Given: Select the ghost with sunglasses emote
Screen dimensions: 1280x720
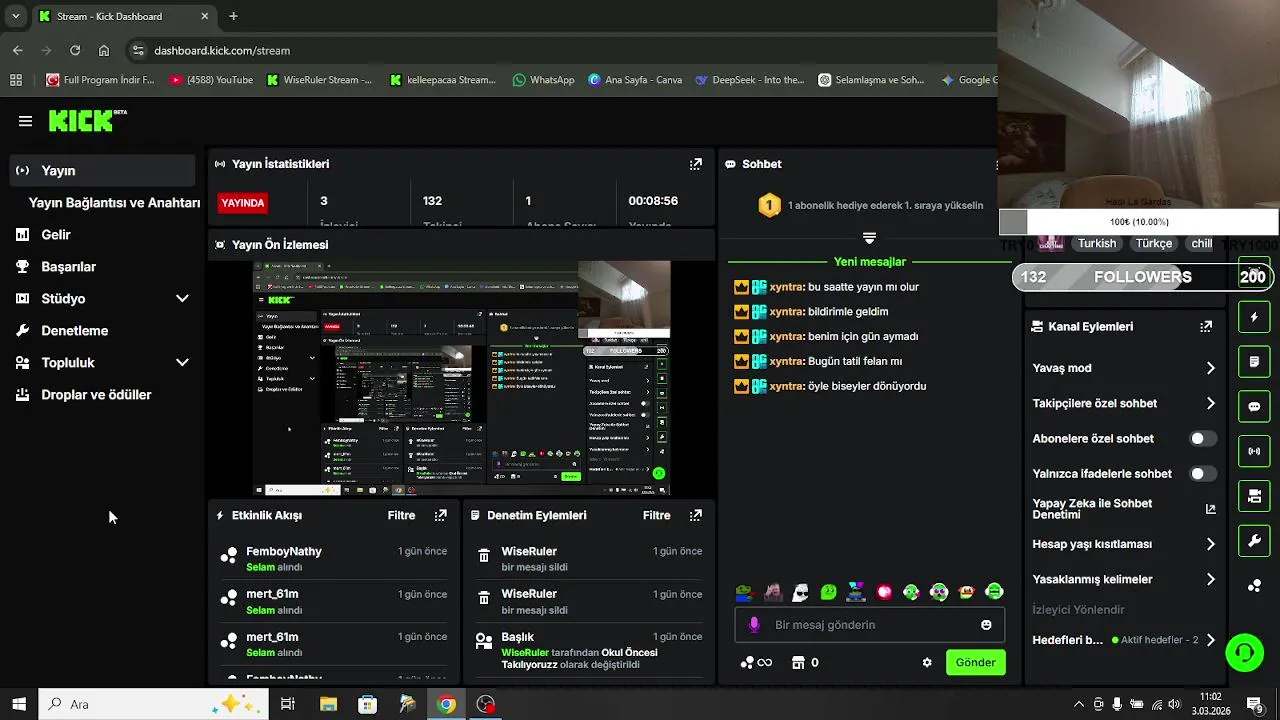Looking at the screenshot, I should click(x=800, y=592).
